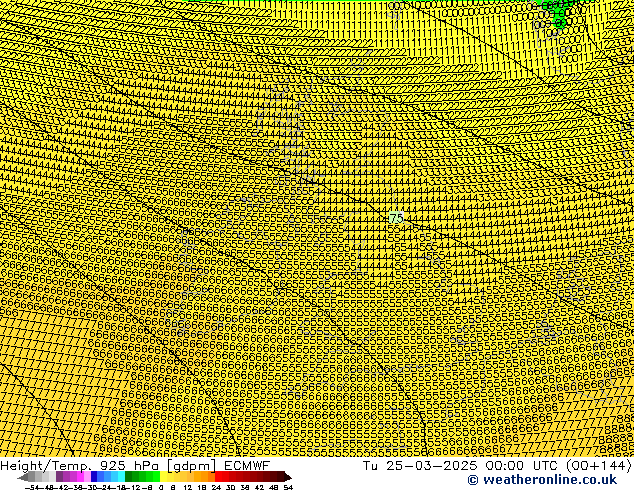
Task: Click the legend value 30
Action: [230, 488]
